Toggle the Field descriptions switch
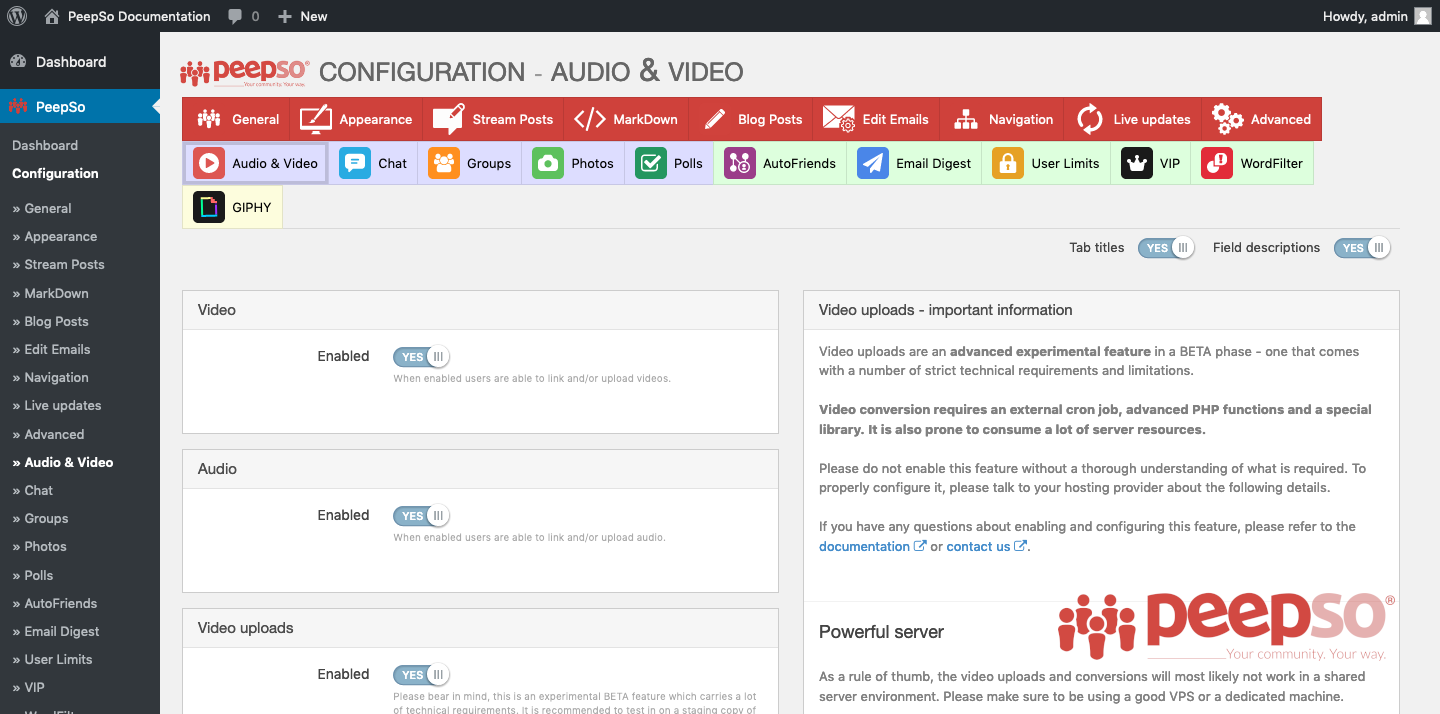The image size is (1440, 714). pos(1362,248)
